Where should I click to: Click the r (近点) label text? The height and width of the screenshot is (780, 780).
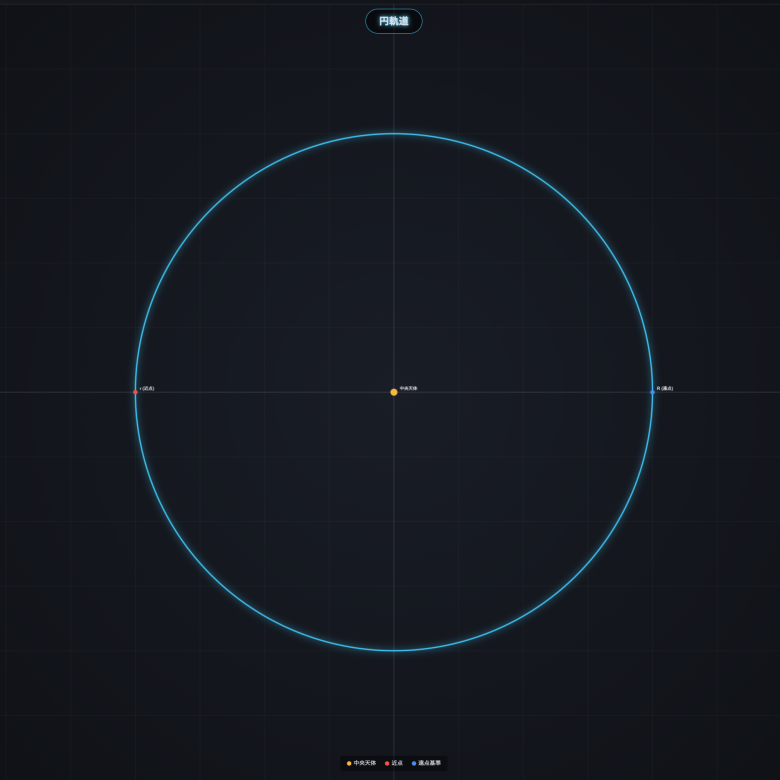tap(147, 388)
